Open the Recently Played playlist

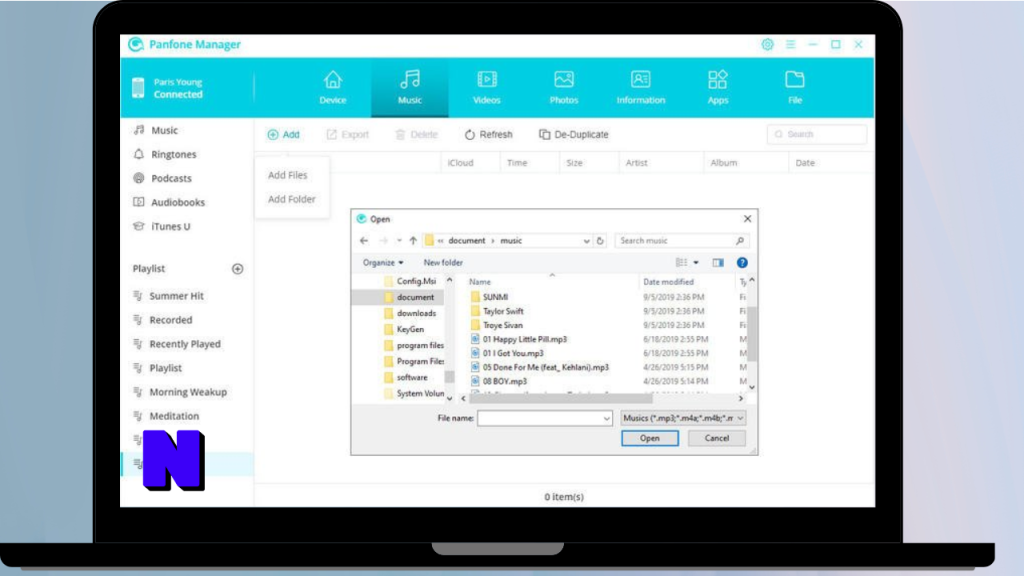point(187,344)
